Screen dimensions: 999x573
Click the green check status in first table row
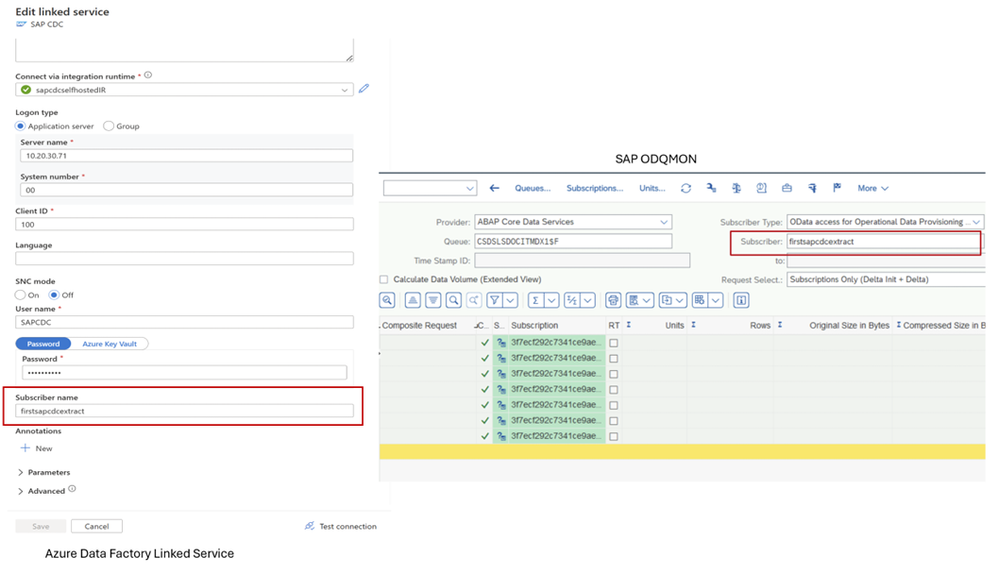(x=485, y=342)
